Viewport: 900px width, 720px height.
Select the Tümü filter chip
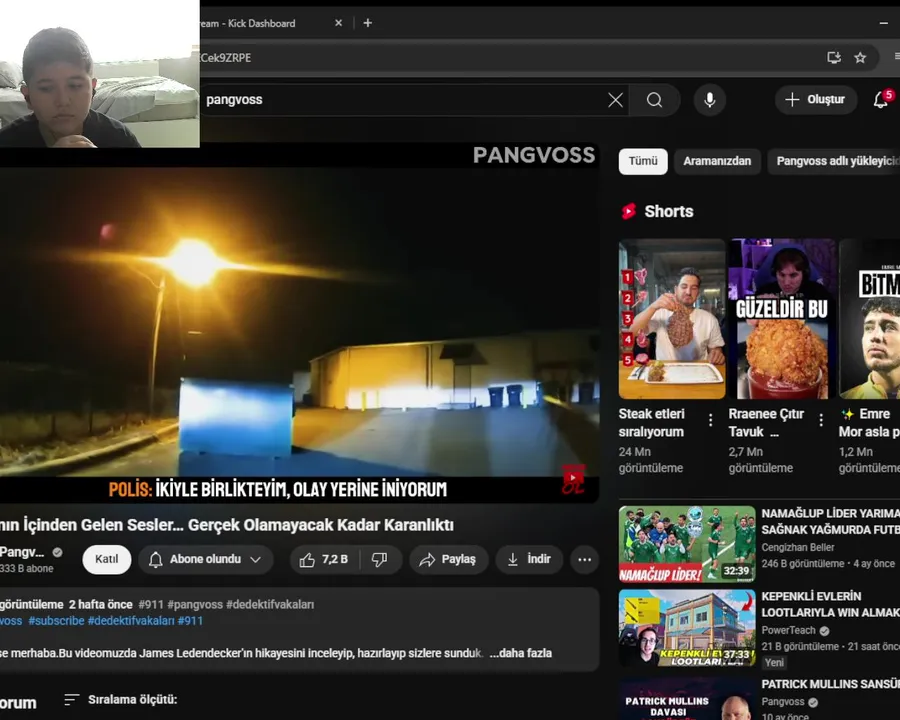[x=643, y=161]
